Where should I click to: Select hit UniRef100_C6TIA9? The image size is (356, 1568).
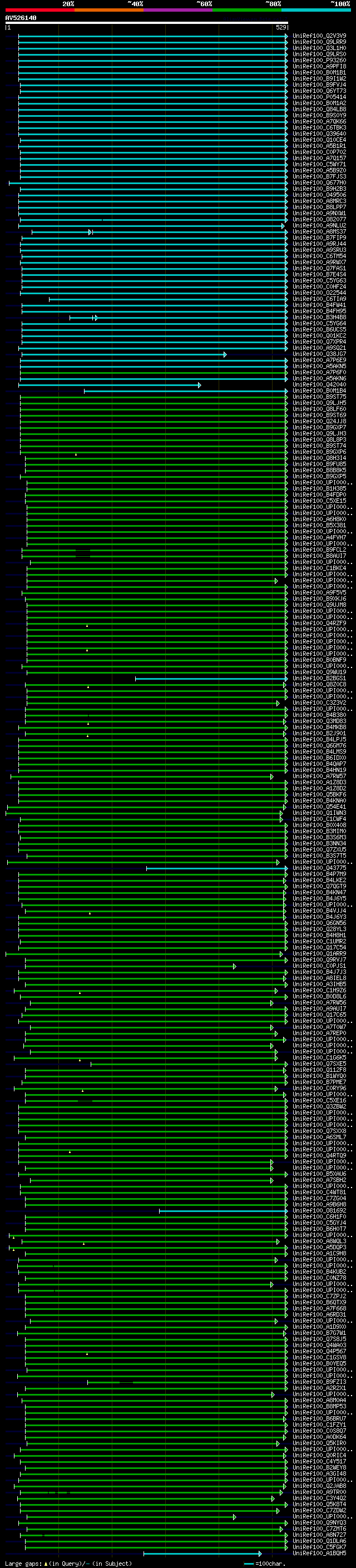319,299
